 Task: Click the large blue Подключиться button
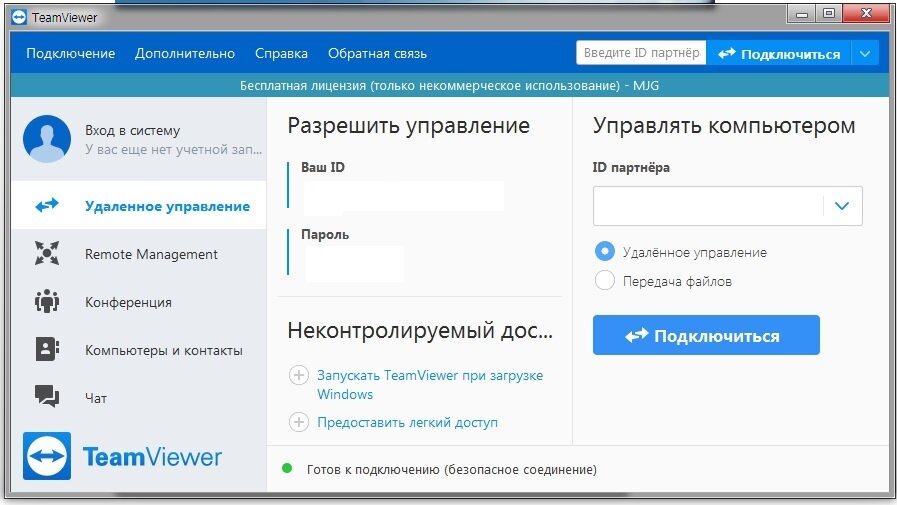(706, 335)
